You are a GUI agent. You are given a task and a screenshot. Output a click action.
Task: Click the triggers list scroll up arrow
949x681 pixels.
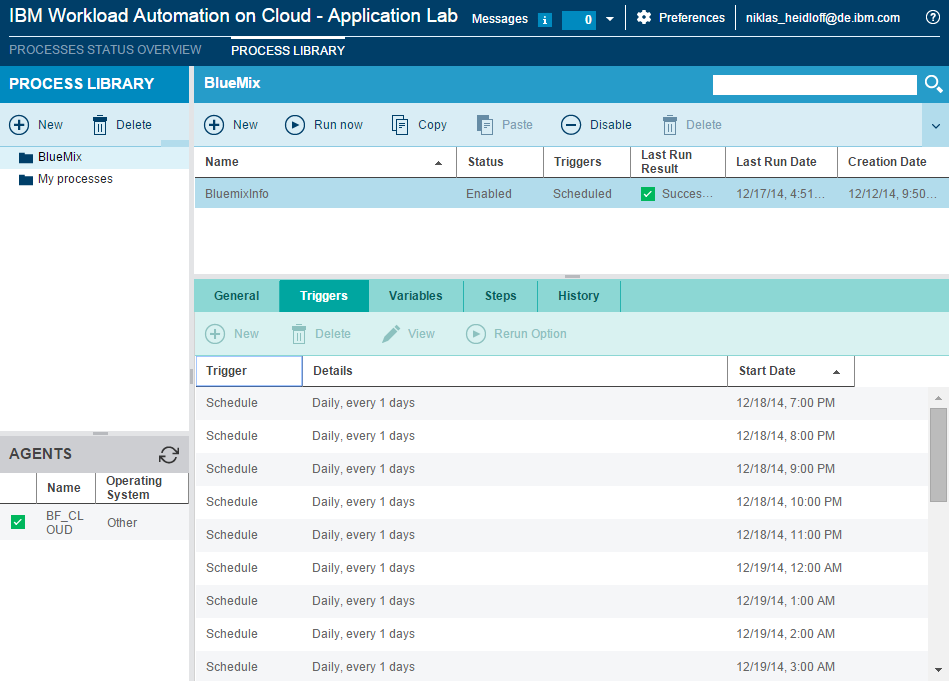(938, 398)
